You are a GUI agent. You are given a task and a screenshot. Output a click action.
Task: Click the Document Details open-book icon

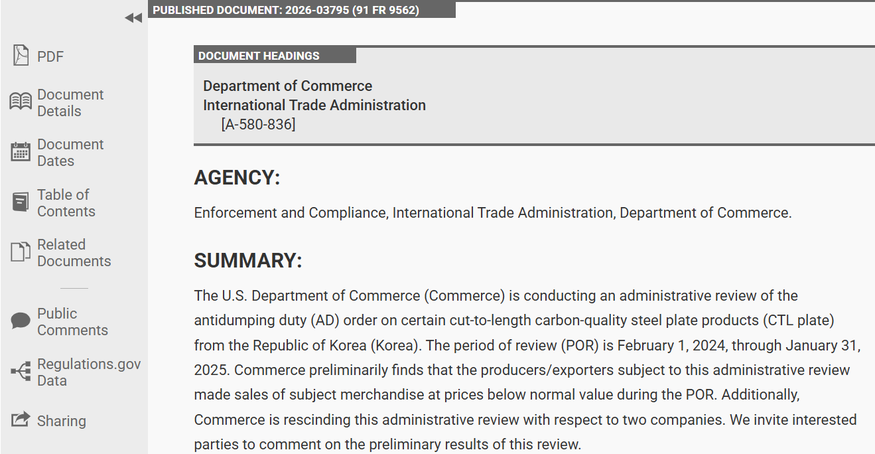(x=20, y=102)
